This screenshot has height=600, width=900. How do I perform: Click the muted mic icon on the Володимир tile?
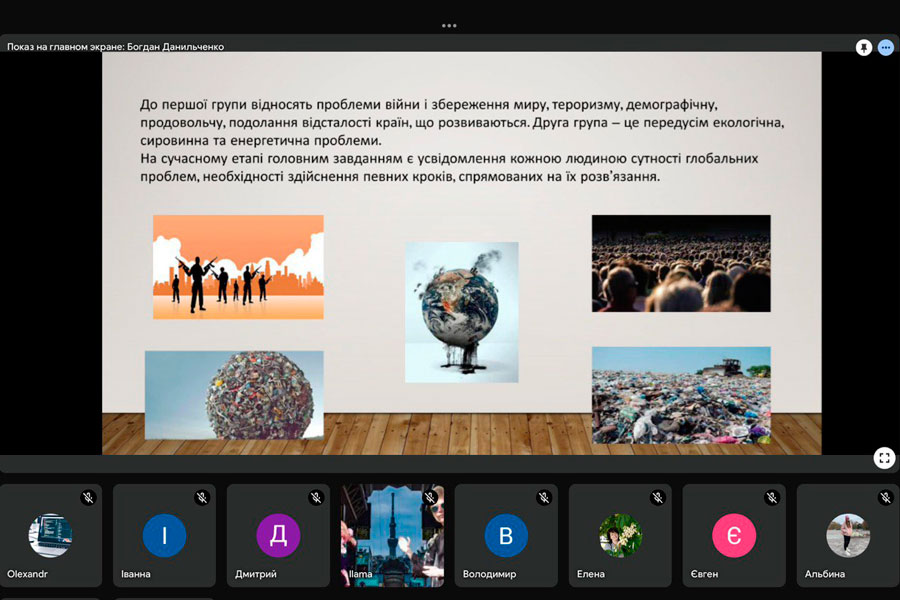point(544,497)
